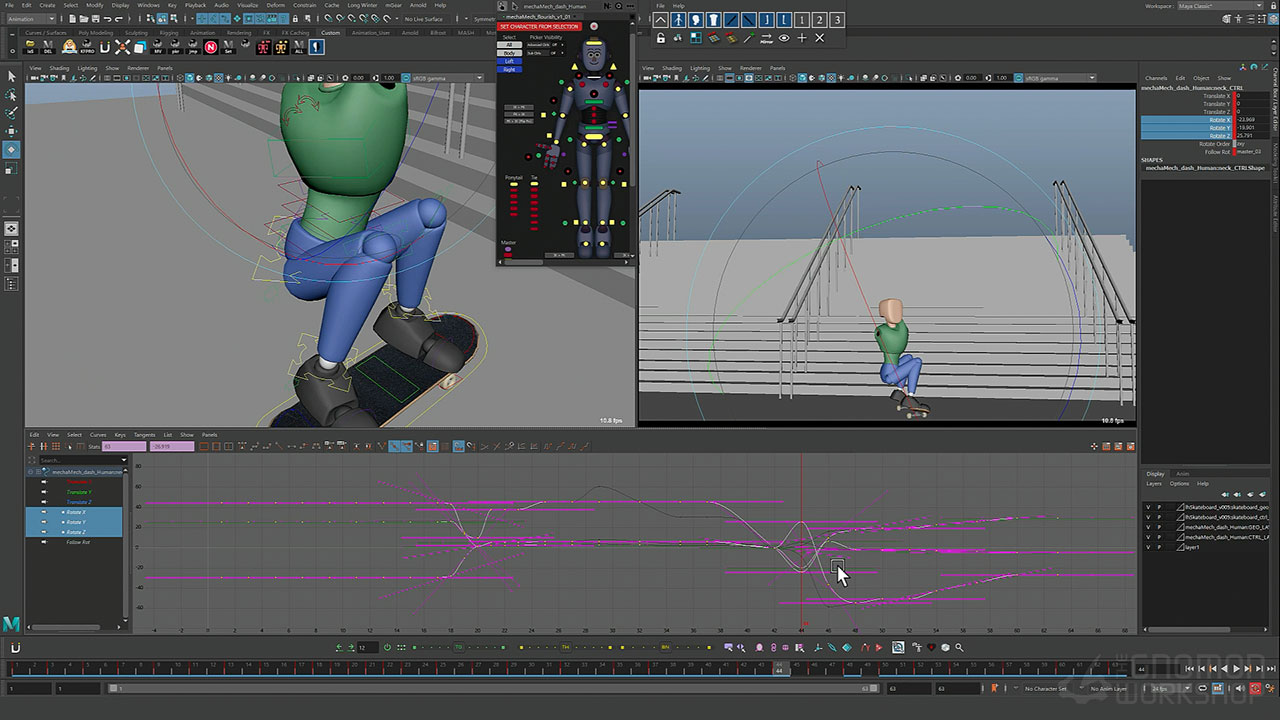Image resolution: width=1280 pixels, height=720 pixels.
Task: Click the Mirror icon in picker toolbar
Action: pyautogui.click(x=766, y=38)
